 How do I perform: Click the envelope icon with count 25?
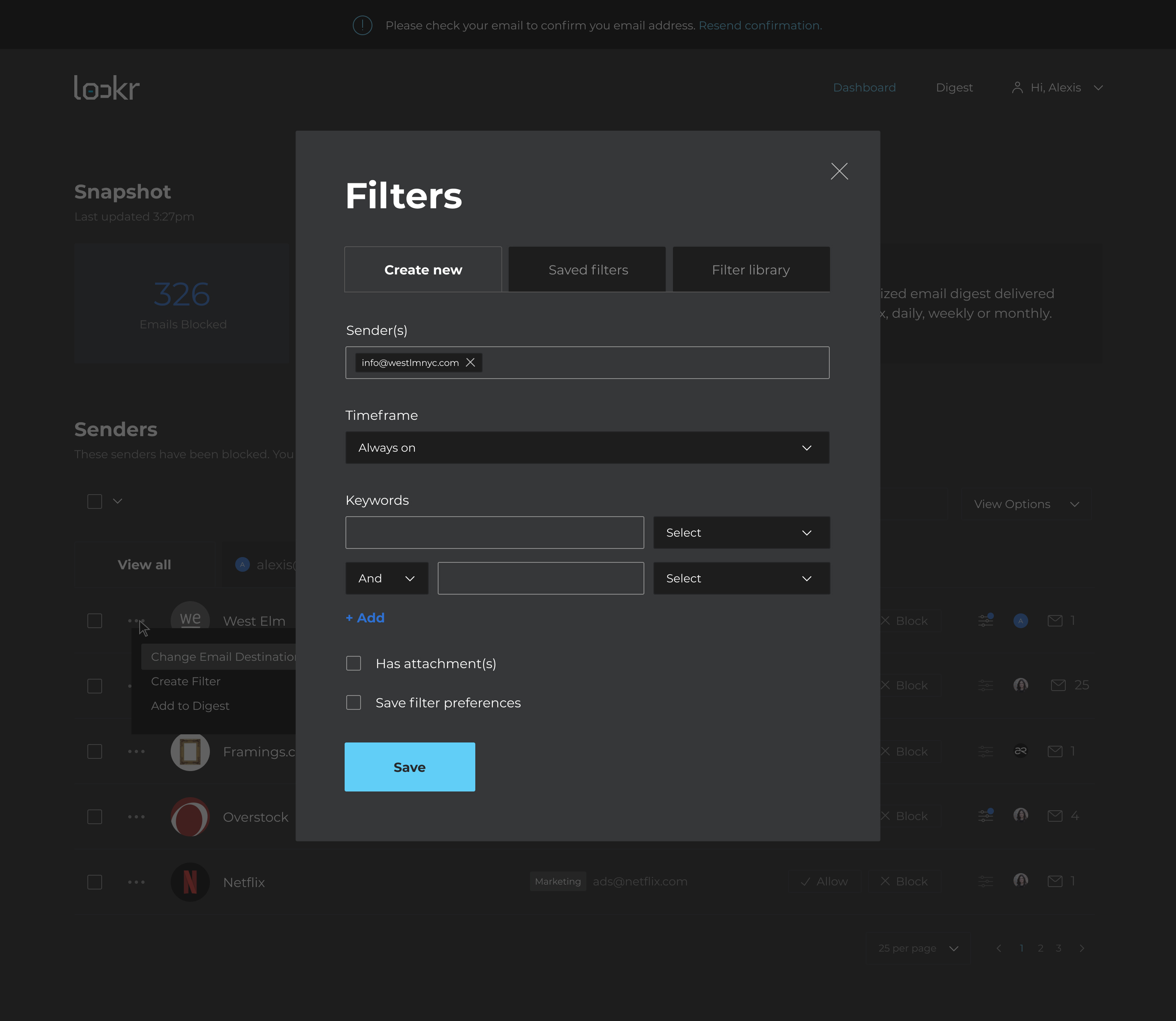coord(1058,685)
